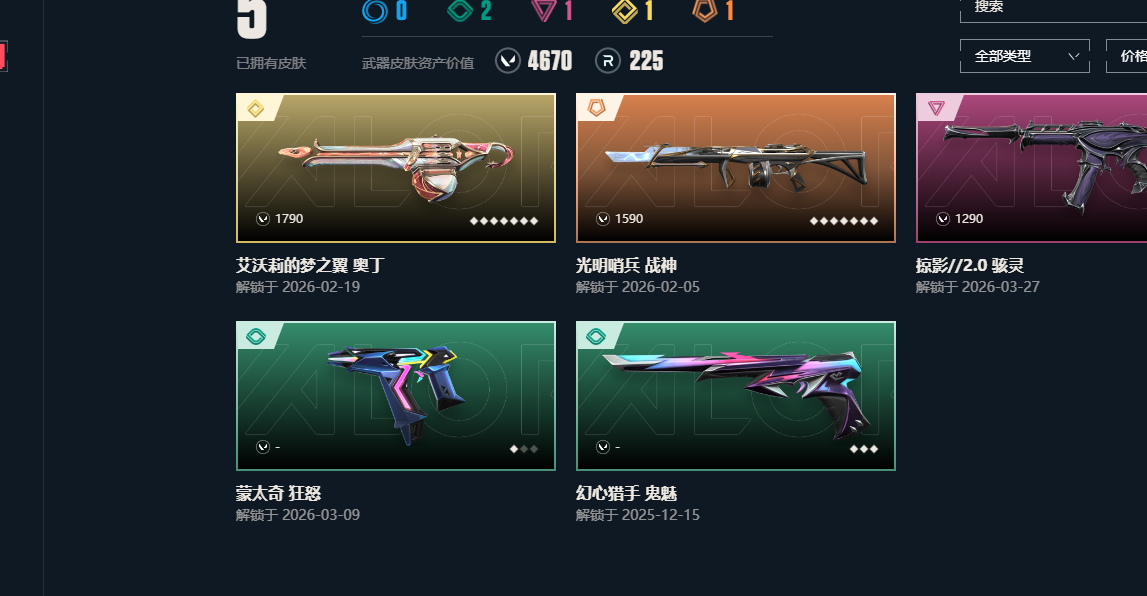The width and height of the screenshot is (1147, 596).
Task: Expand the 价格 filter dropdown
Action: (1127, 56)
